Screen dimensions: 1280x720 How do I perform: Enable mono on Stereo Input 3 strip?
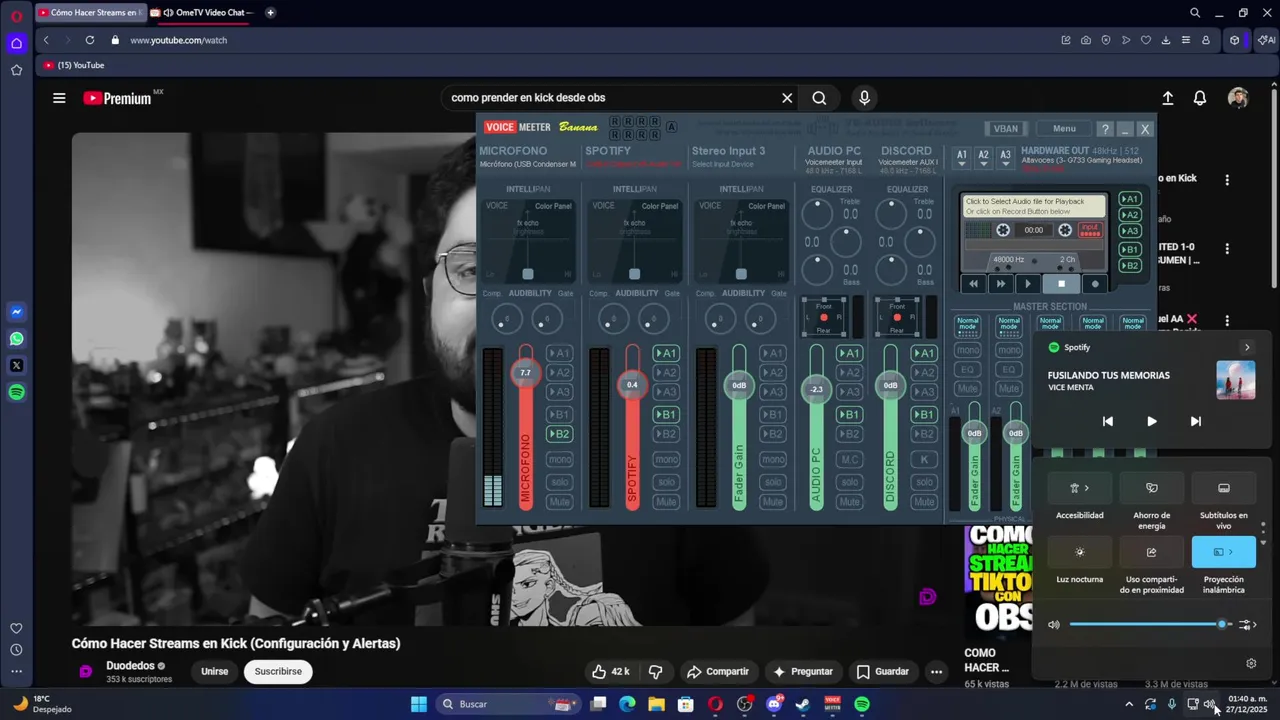click(x=772, y=459)
